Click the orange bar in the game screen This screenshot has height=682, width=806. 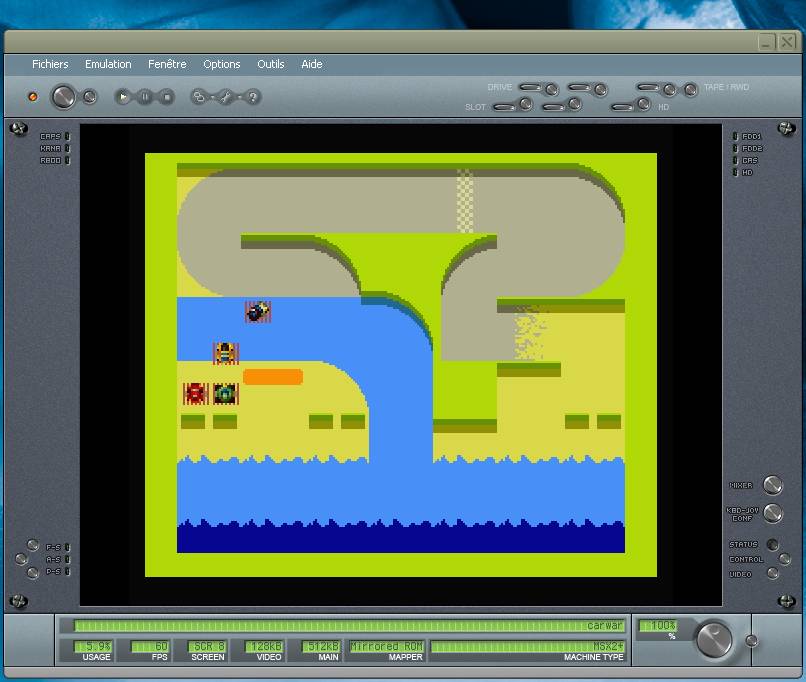[273, 377]
